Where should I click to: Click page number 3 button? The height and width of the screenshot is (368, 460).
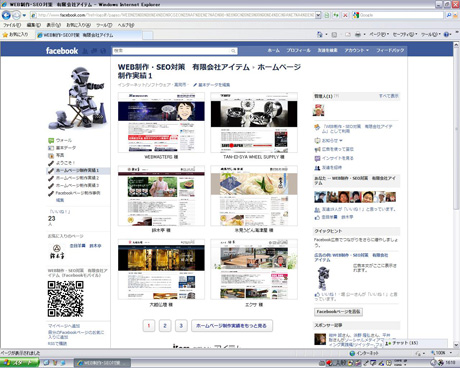coord(181,326)
